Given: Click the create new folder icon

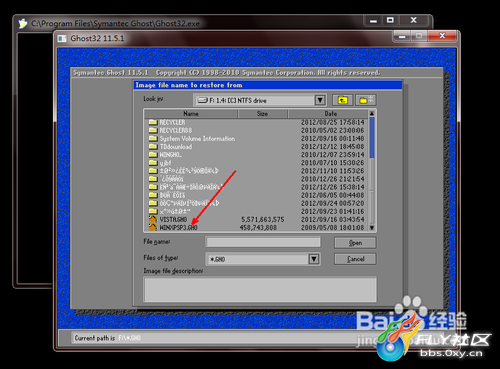Looking at the screenshot, I should click(x=366, y=100).
